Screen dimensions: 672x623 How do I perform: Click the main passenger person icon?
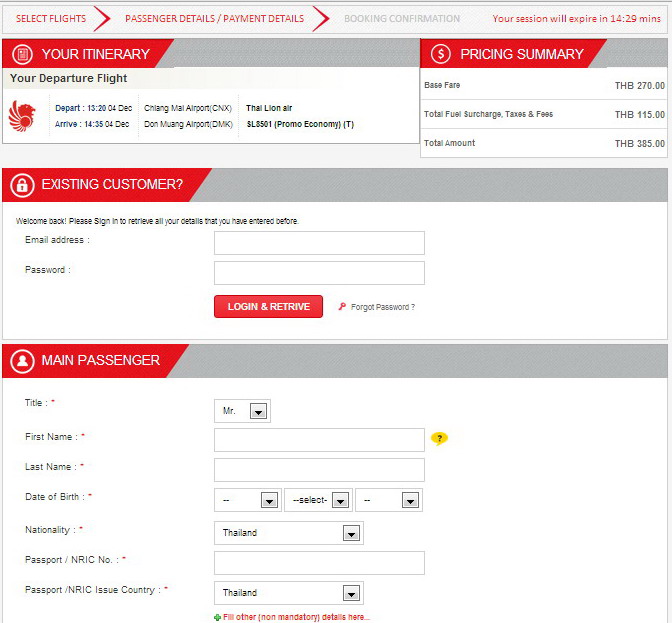click(22, 360)
